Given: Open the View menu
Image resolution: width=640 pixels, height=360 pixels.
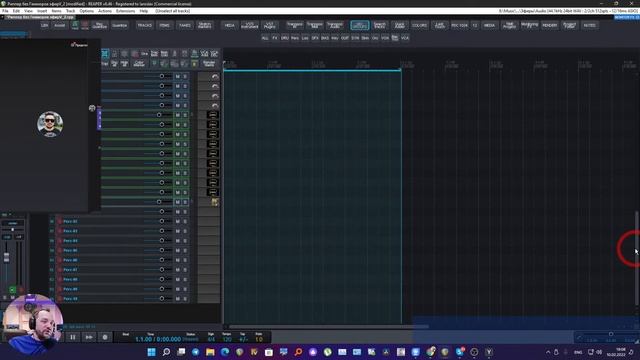Looking at the screenshot, I should point(29,11).
